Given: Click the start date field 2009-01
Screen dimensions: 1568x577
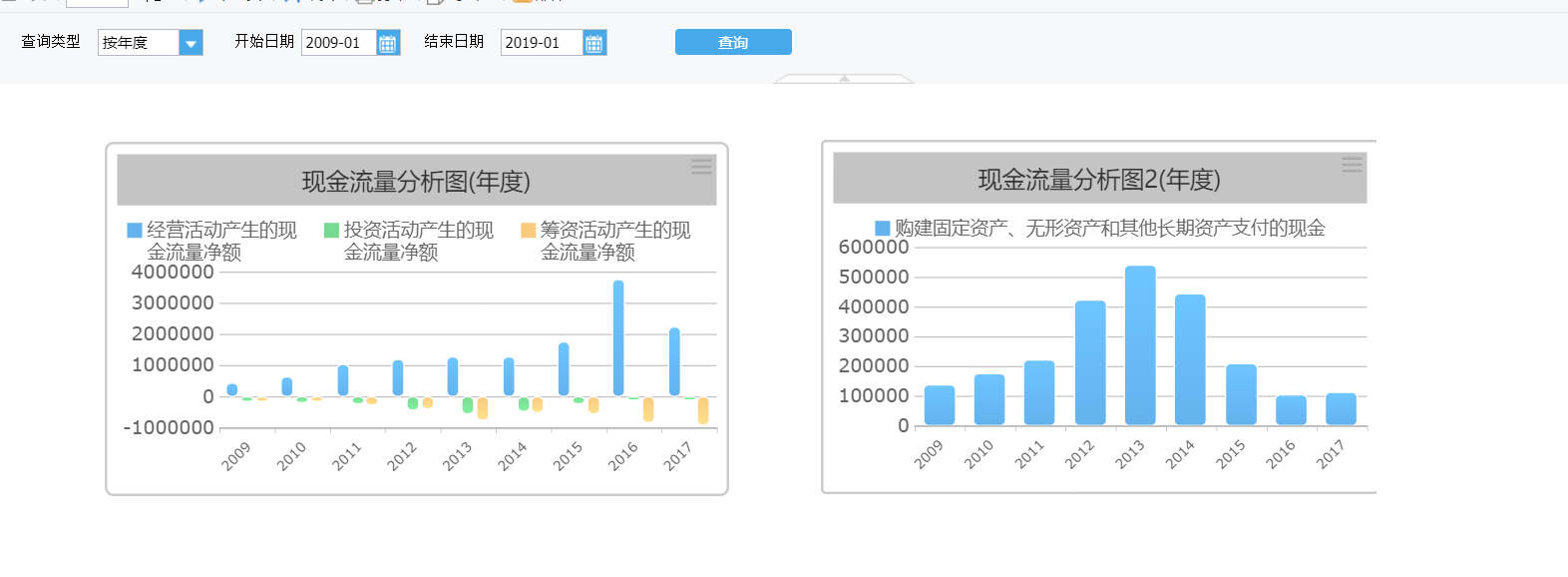Looking at the screenshot, I should coord(339,42).
